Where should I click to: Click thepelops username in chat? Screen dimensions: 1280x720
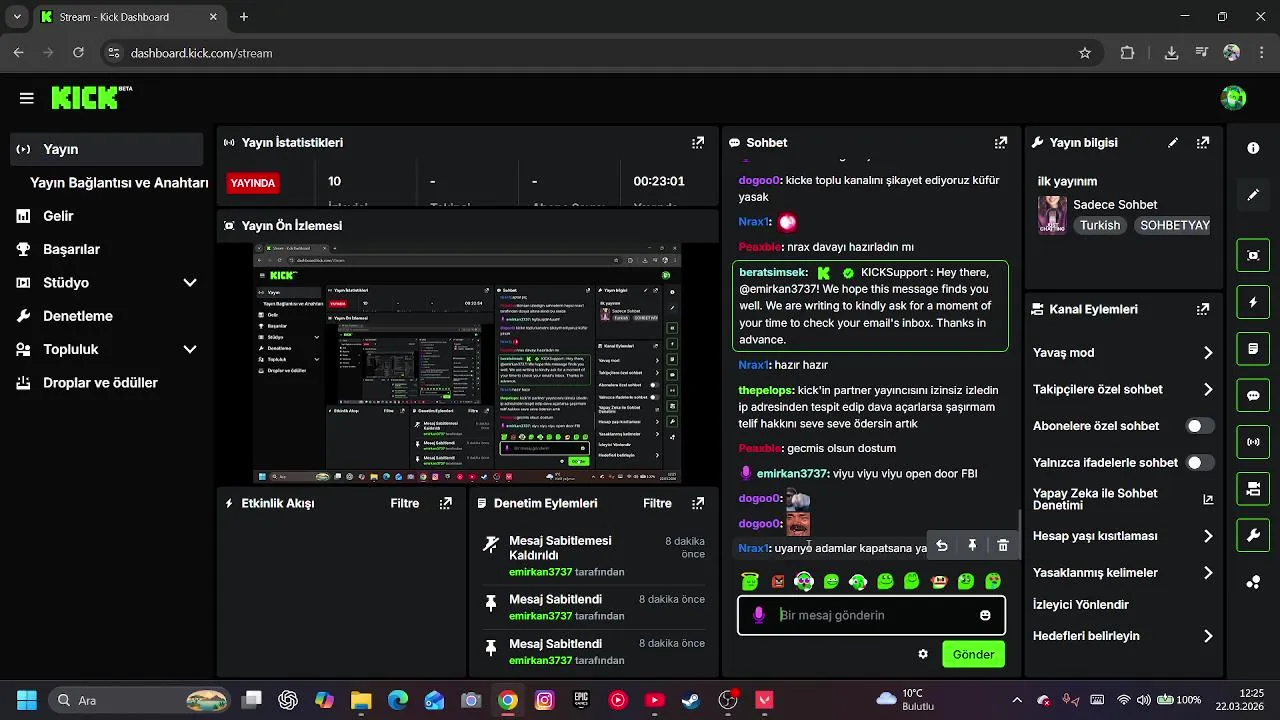click(766, 390)
